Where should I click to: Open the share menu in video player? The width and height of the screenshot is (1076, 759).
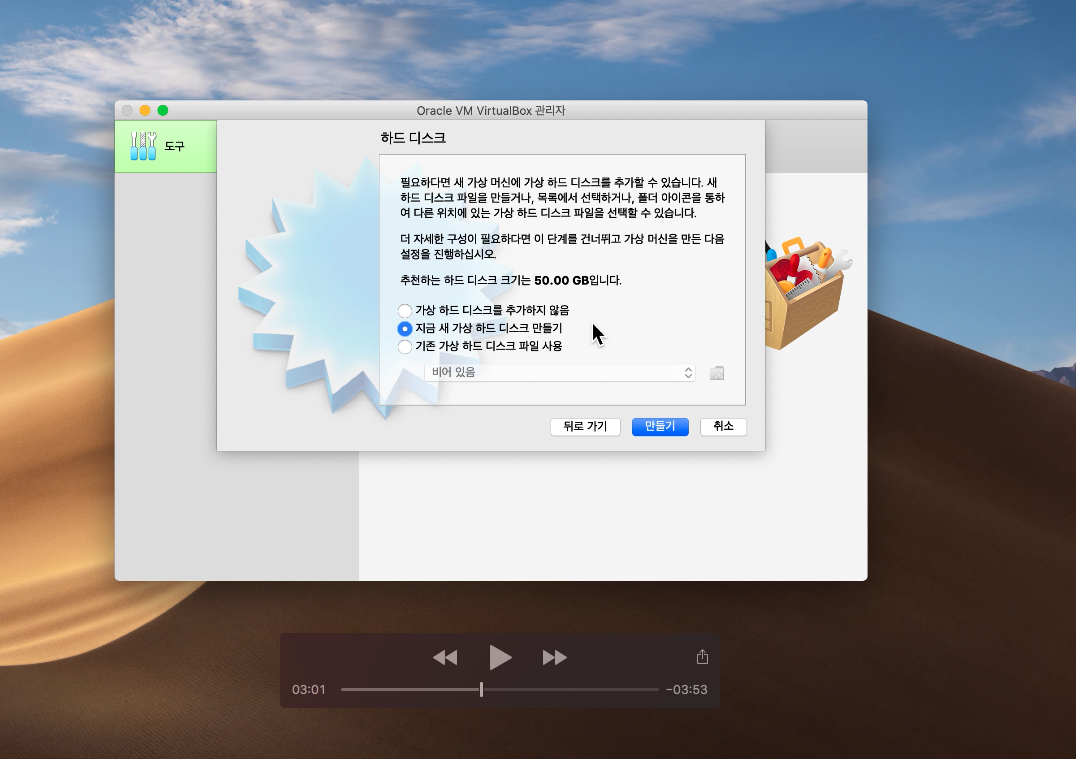(x=702, y=657)
